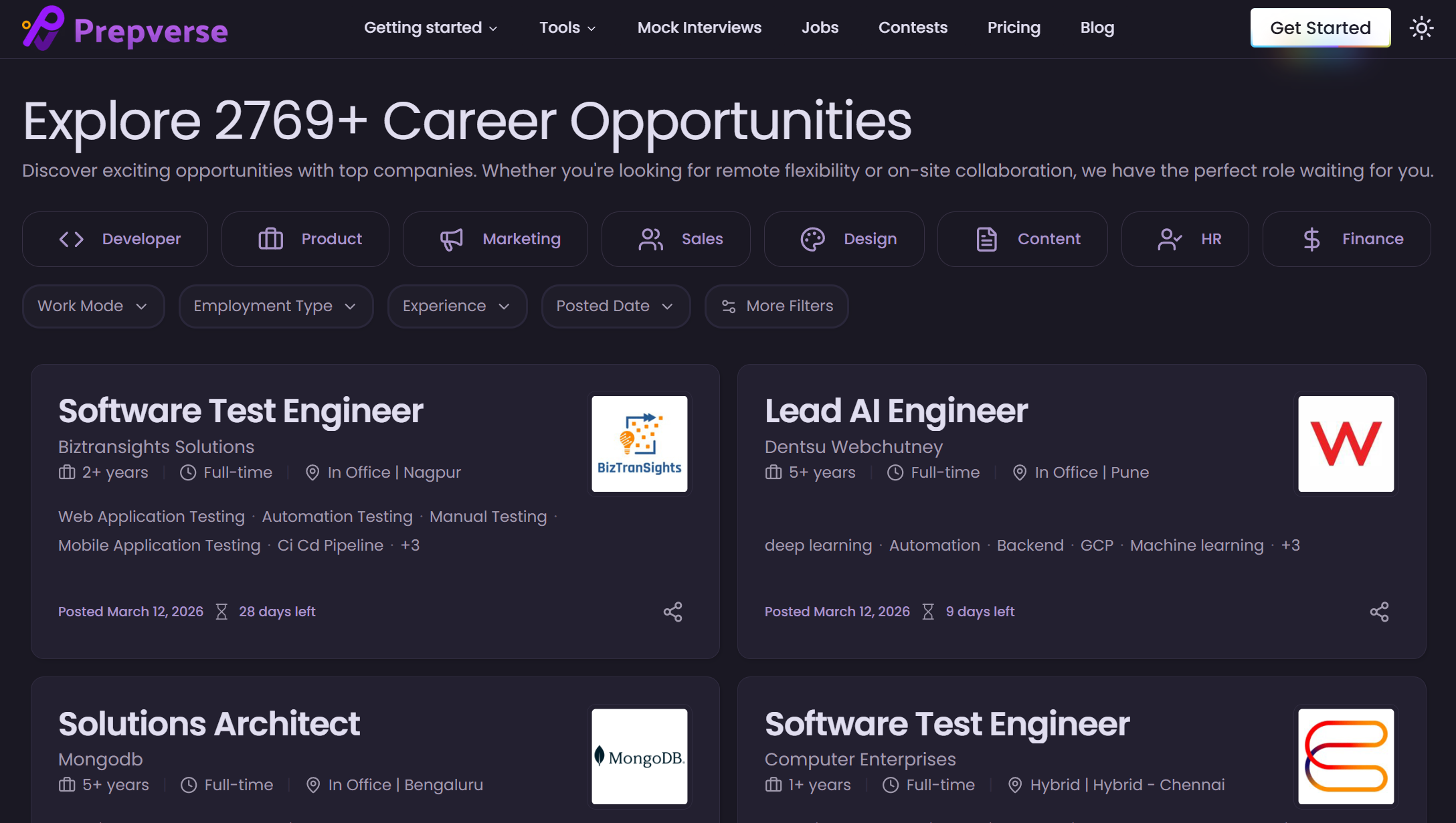This screenshot has height=823, width=1456.
Task: Click the Get Started button
Action: click(1320, 27)
